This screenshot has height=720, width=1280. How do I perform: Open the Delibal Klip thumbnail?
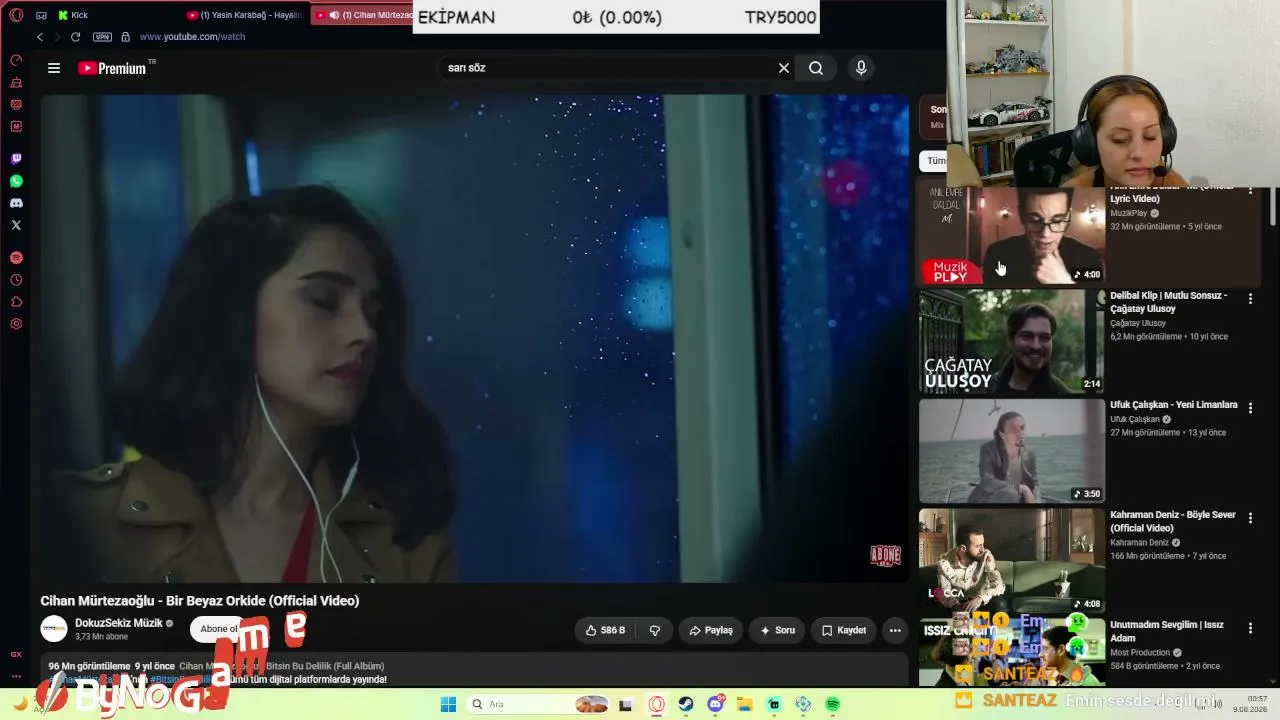pos(1012,341)
